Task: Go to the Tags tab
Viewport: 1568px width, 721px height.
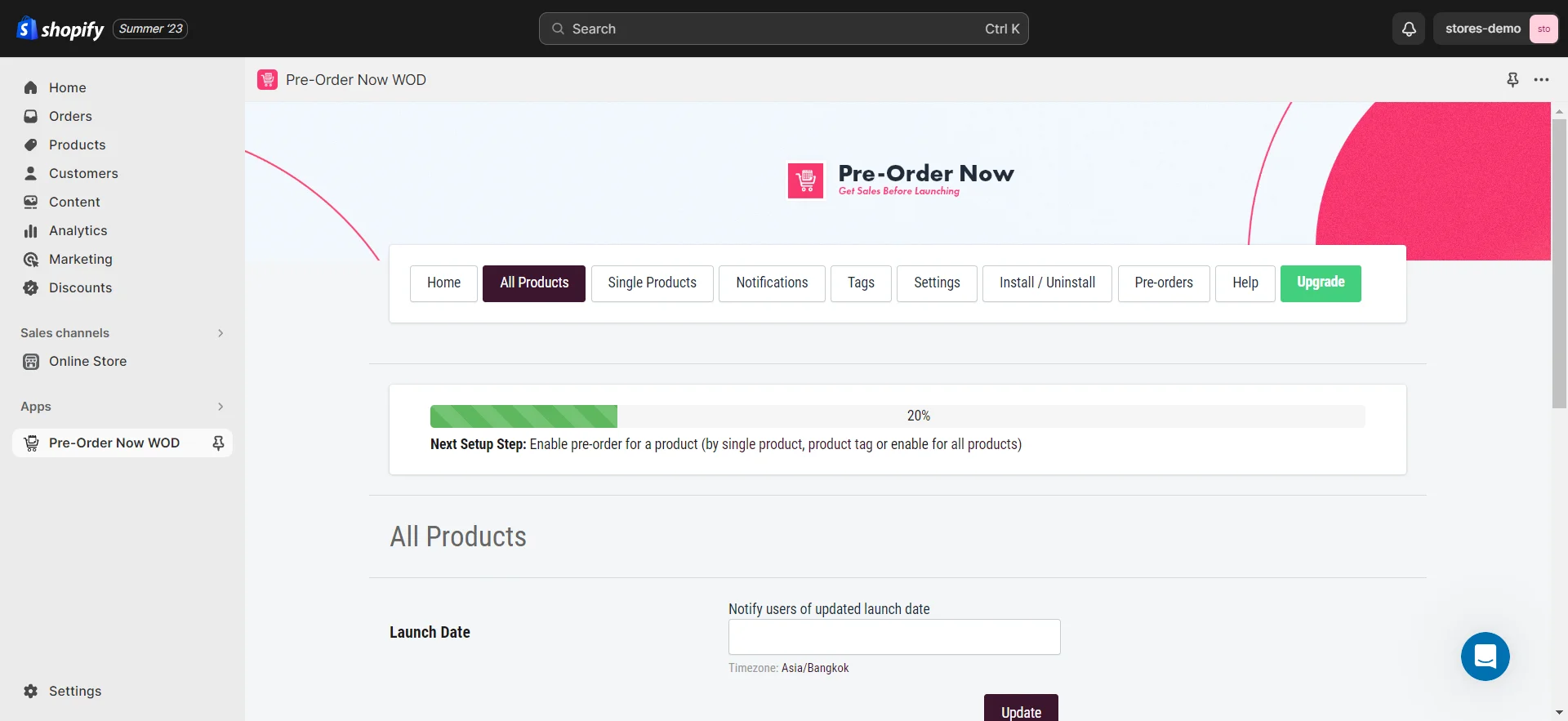Action: [x=861, y=283]
